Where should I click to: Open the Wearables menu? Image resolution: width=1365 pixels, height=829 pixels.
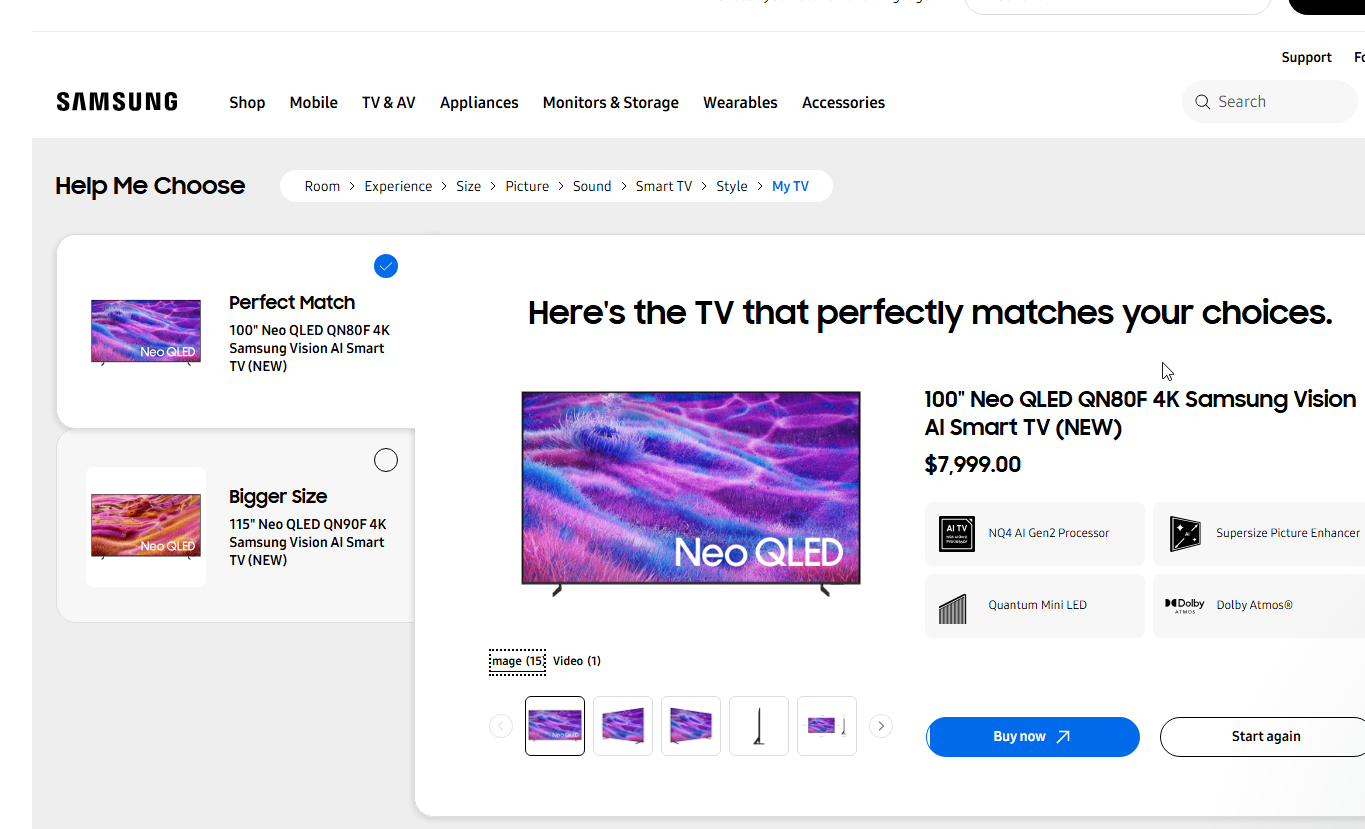740,102
